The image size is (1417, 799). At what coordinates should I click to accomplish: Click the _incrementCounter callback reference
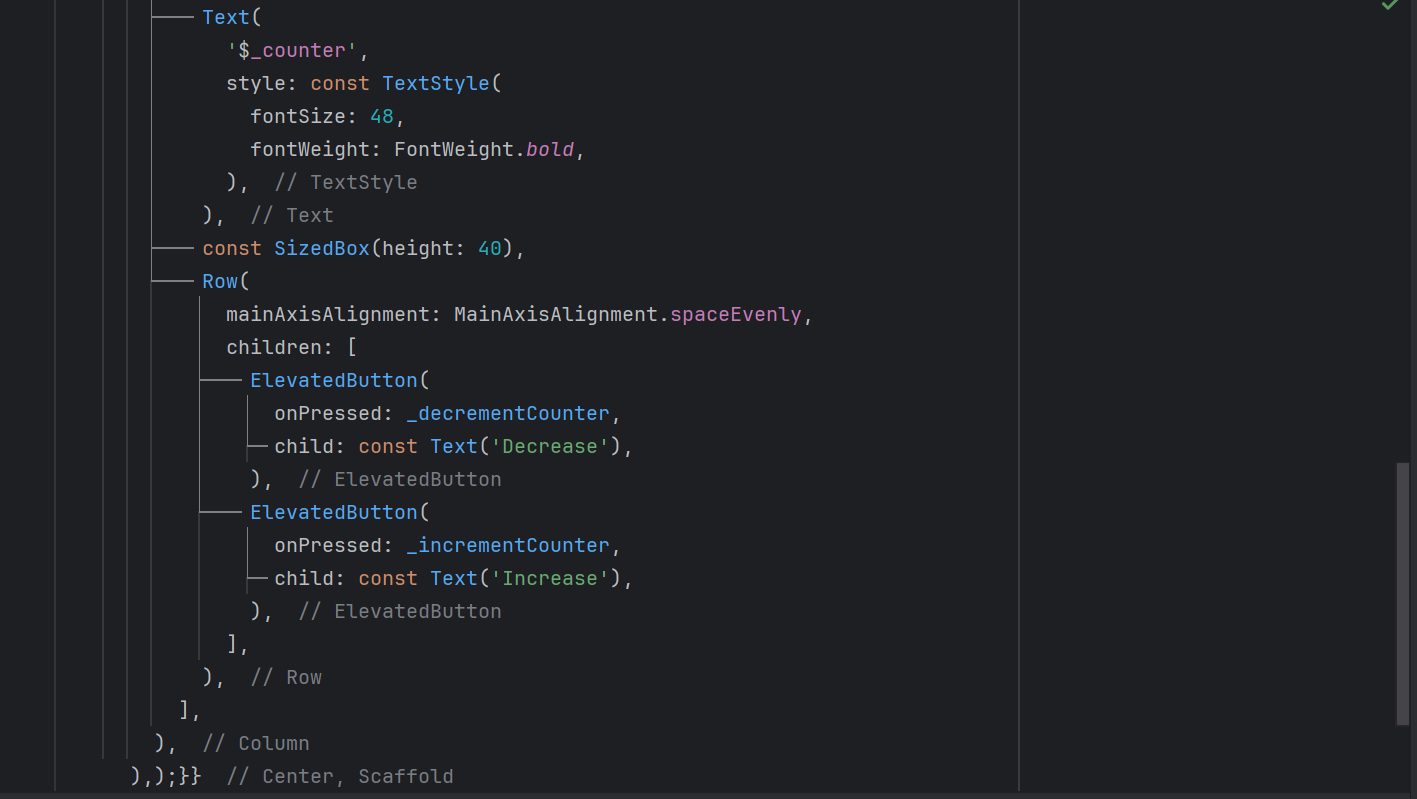click(508, 545)
